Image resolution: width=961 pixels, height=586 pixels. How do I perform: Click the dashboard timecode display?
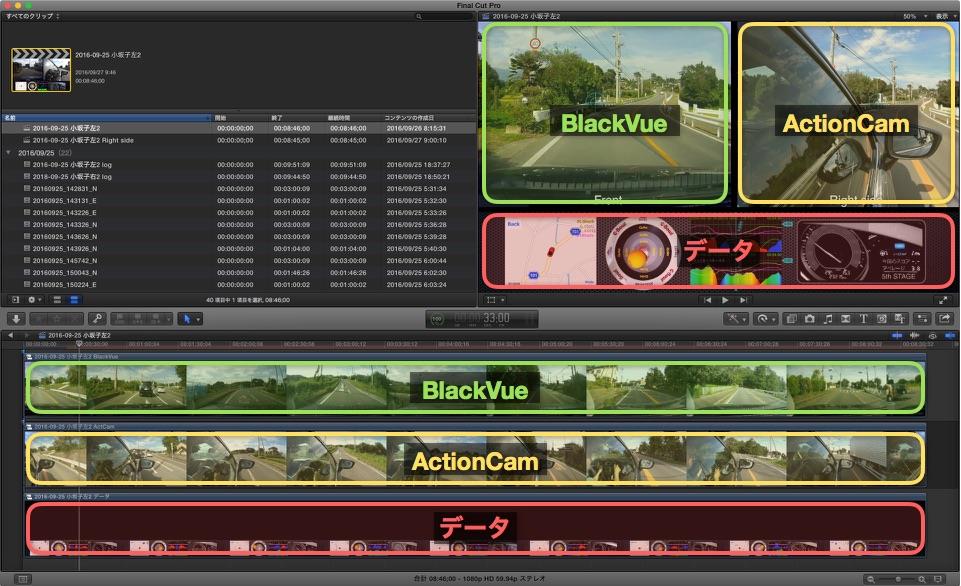click(482, 319)
